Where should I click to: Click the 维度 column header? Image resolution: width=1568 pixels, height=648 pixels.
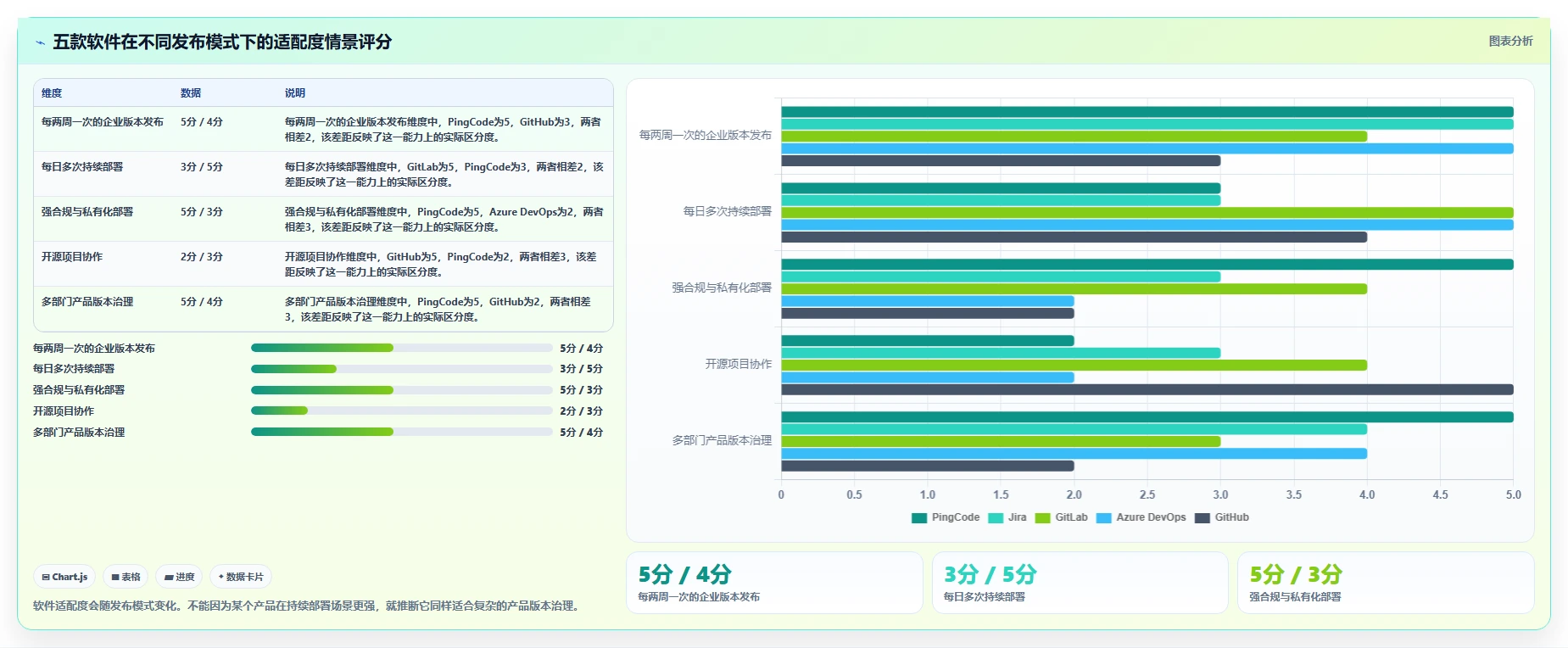click(x=52, y=93)
